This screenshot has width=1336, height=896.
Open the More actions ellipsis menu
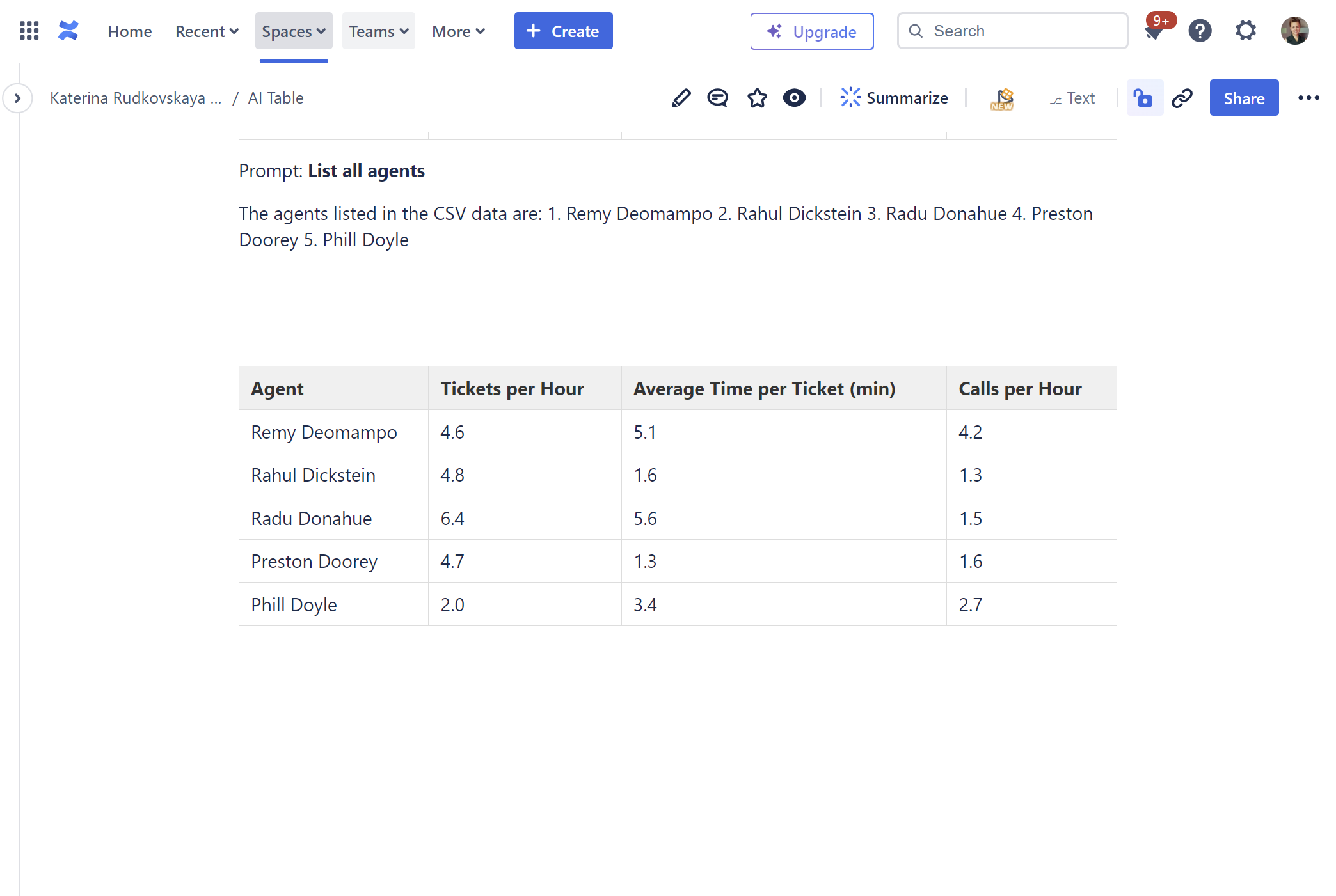(x=1308, y=98)
